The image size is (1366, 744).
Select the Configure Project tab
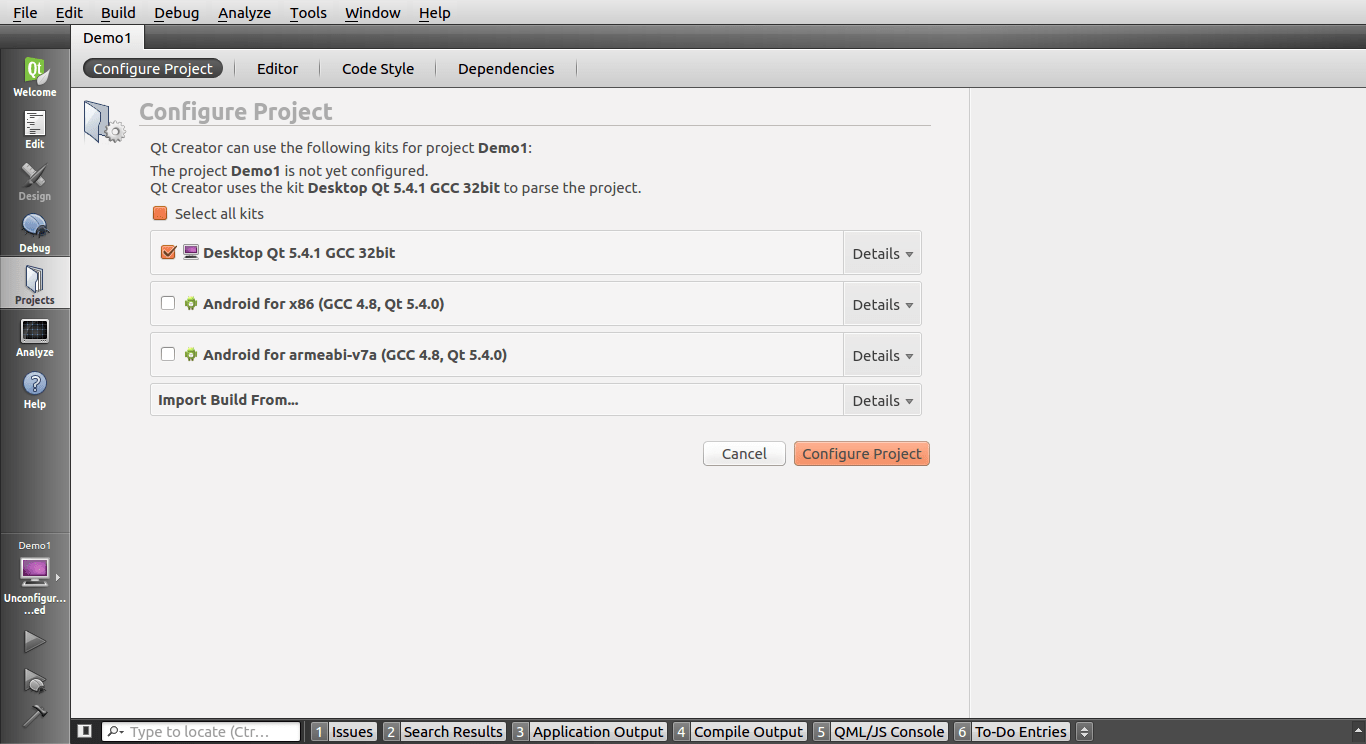[153, 69]
